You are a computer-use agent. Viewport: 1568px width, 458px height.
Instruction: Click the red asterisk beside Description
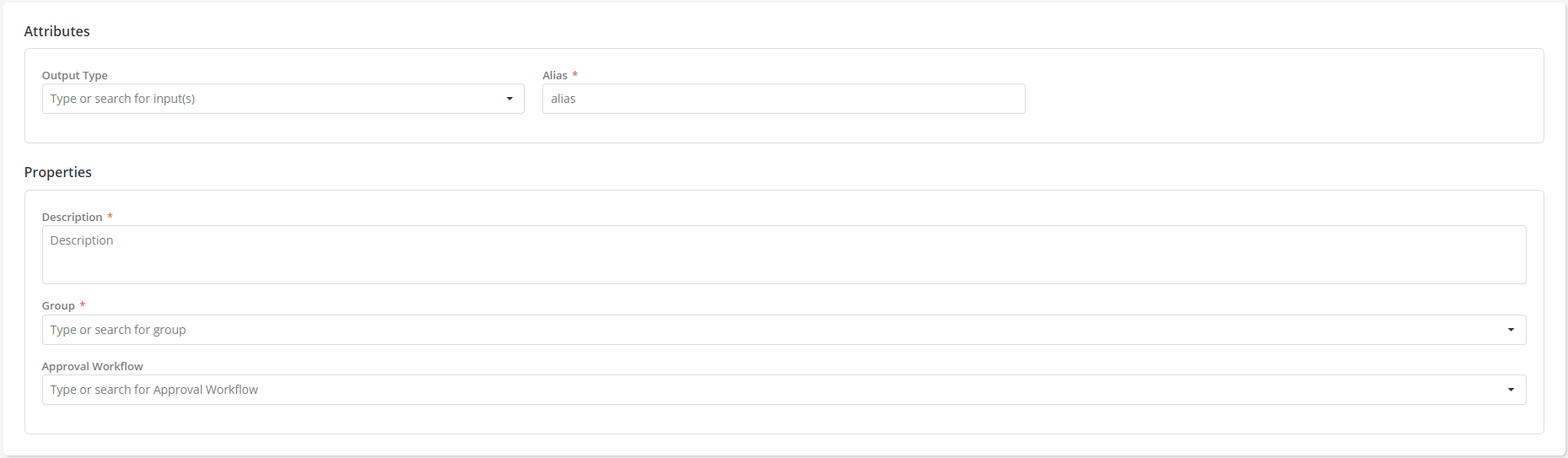[110, 217]
